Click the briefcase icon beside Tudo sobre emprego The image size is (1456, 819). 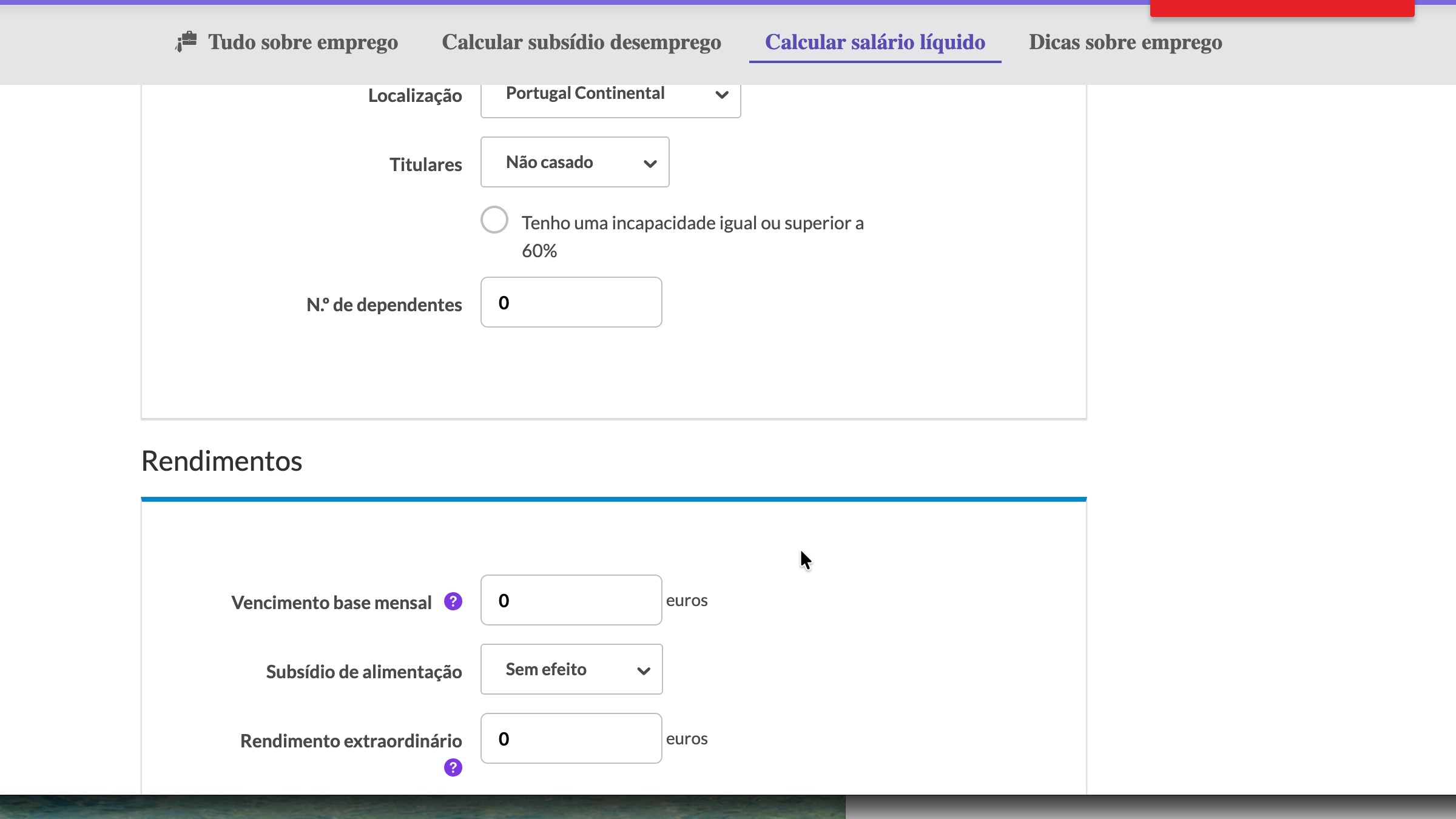click(186, 42)
